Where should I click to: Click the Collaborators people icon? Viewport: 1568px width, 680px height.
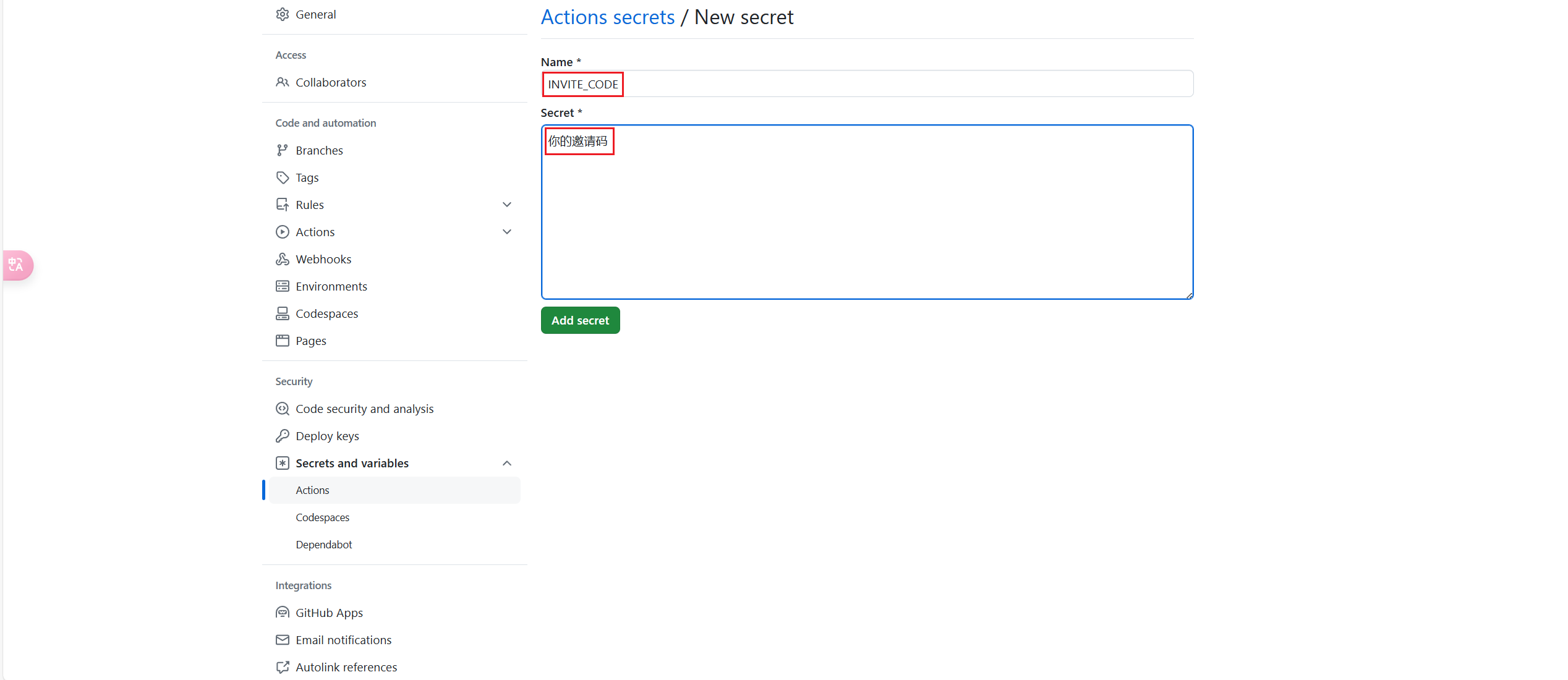point(283,82)
